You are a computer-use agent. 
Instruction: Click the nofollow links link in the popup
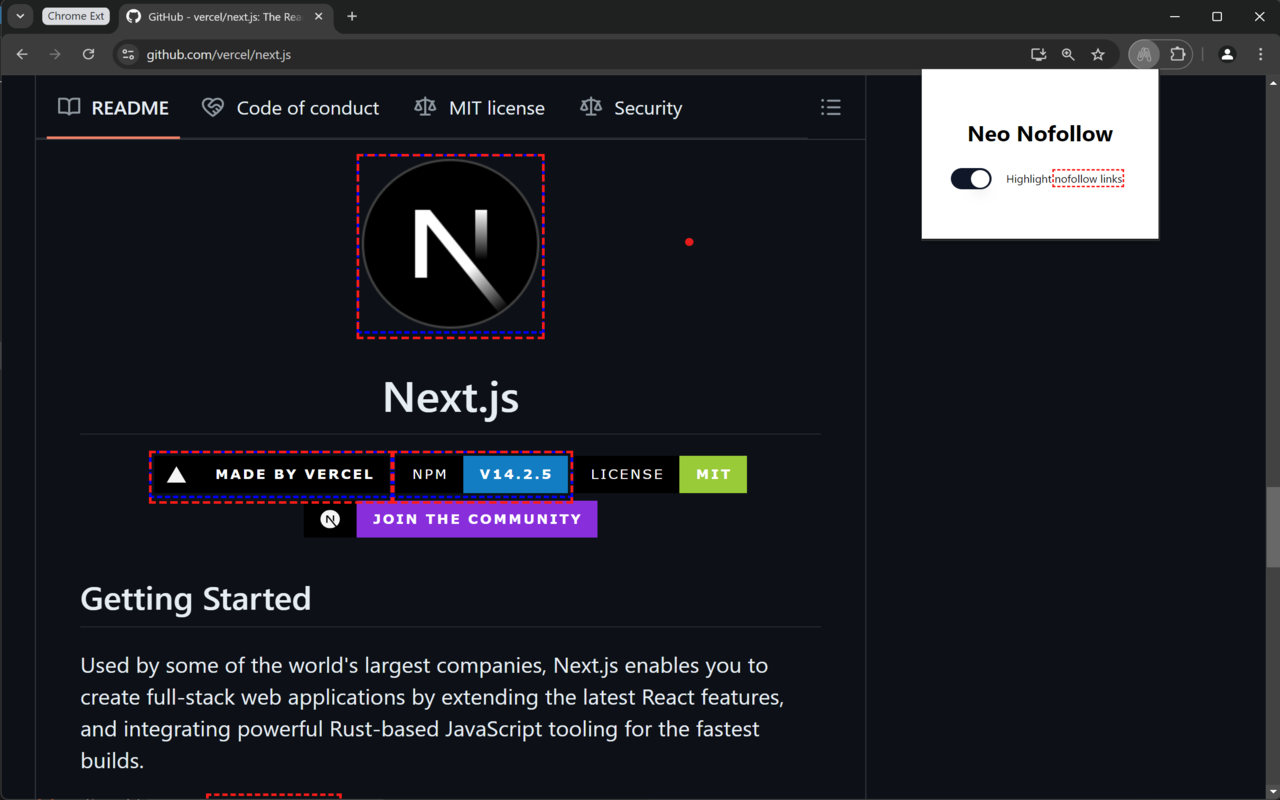click(x=1087, y=178)
